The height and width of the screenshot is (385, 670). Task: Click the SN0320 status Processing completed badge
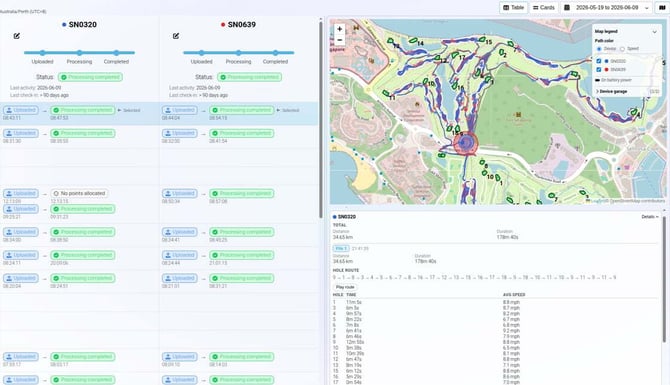pyautogui.click(x=90, y=77)
